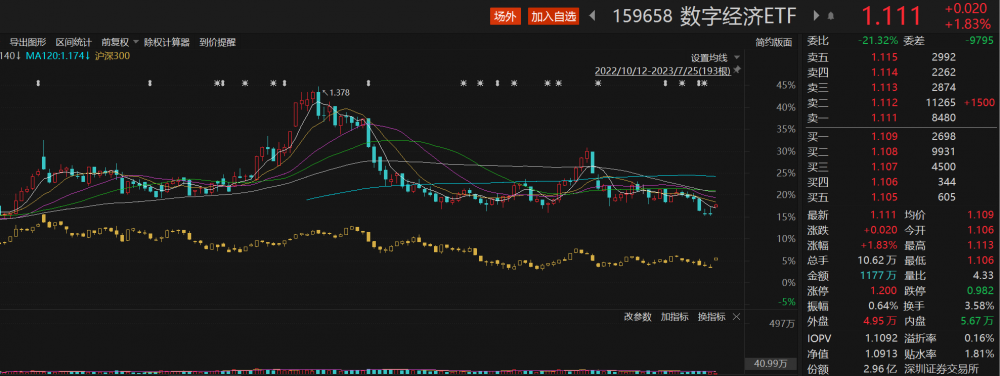Viewport: 1000px width, 376px height.
Task: Click the 外盘 value 4.95万
Action: pos(881,322)
